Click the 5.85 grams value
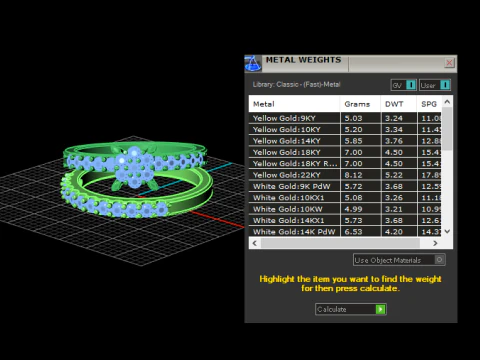The height and width of the screenshot is (360, 480). (x=353, y=141)
